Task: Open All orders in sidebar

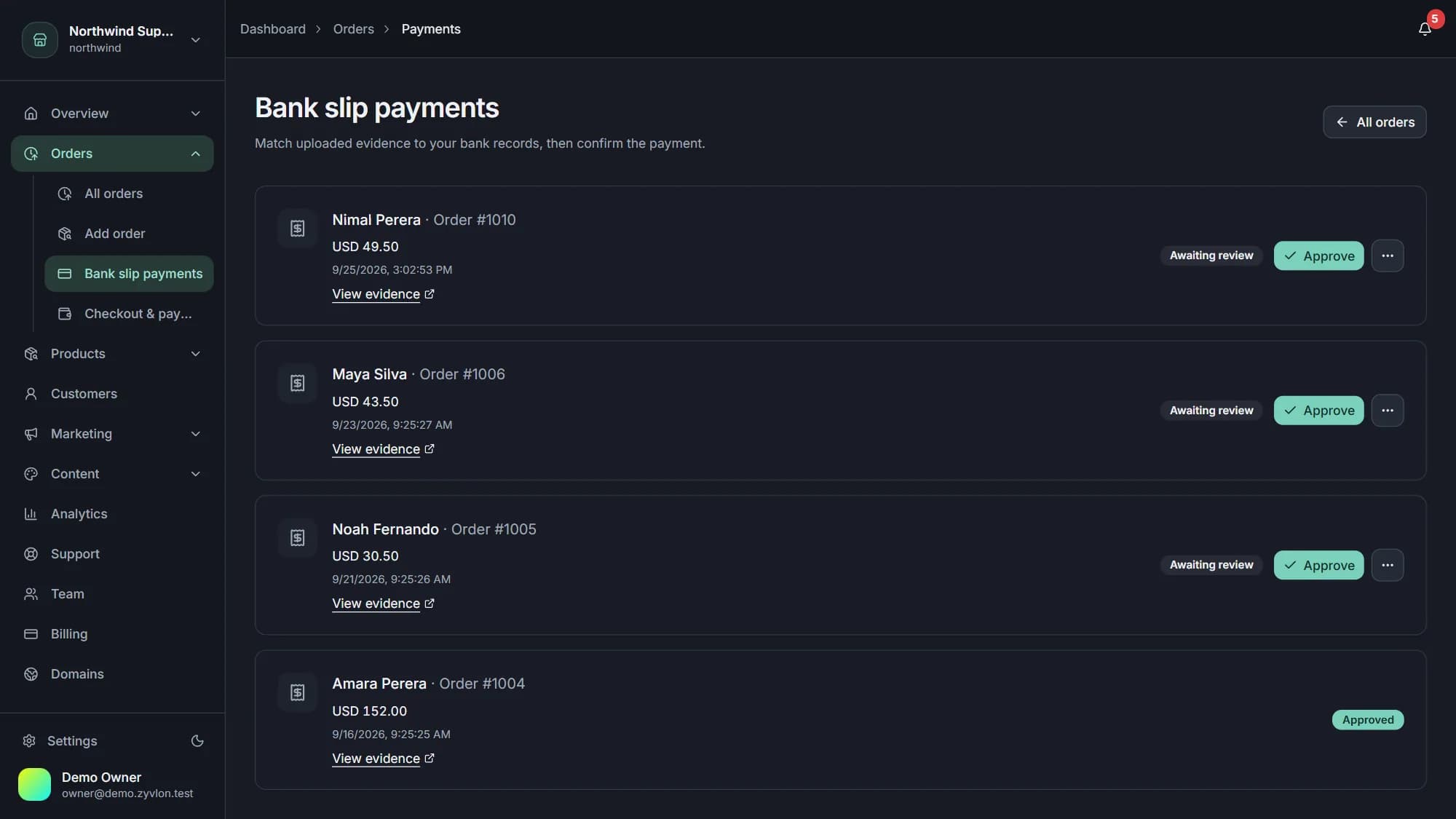Action: 129,194
